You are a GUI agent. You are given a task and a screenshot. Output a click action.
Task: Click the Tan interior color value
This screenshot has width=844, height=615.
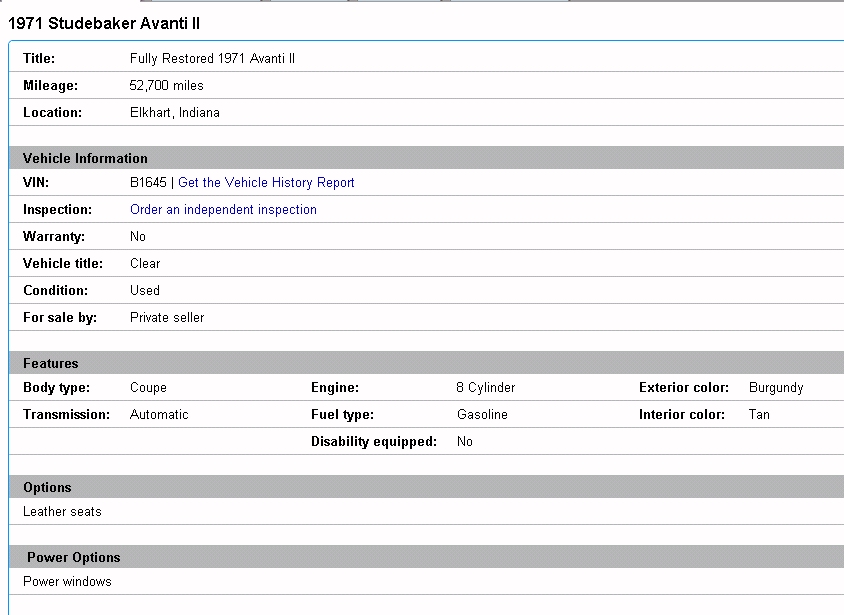(x=759, y=415)
